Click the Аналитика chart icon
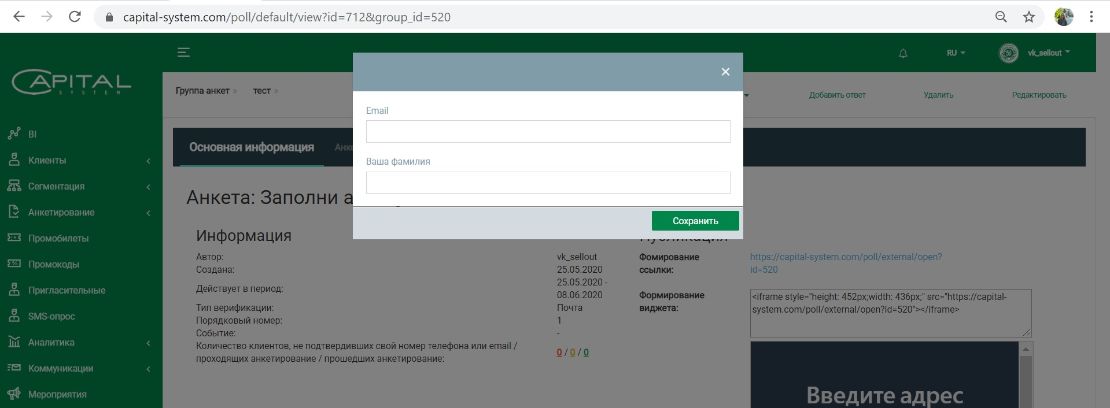The height and width of the screenshot is (408, 1110). tap(13, 342)
